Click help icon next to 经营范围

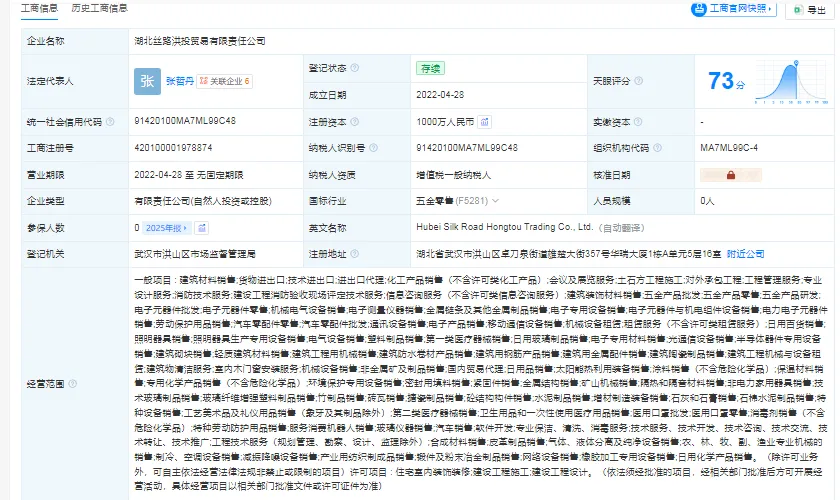tap(73, 384)
